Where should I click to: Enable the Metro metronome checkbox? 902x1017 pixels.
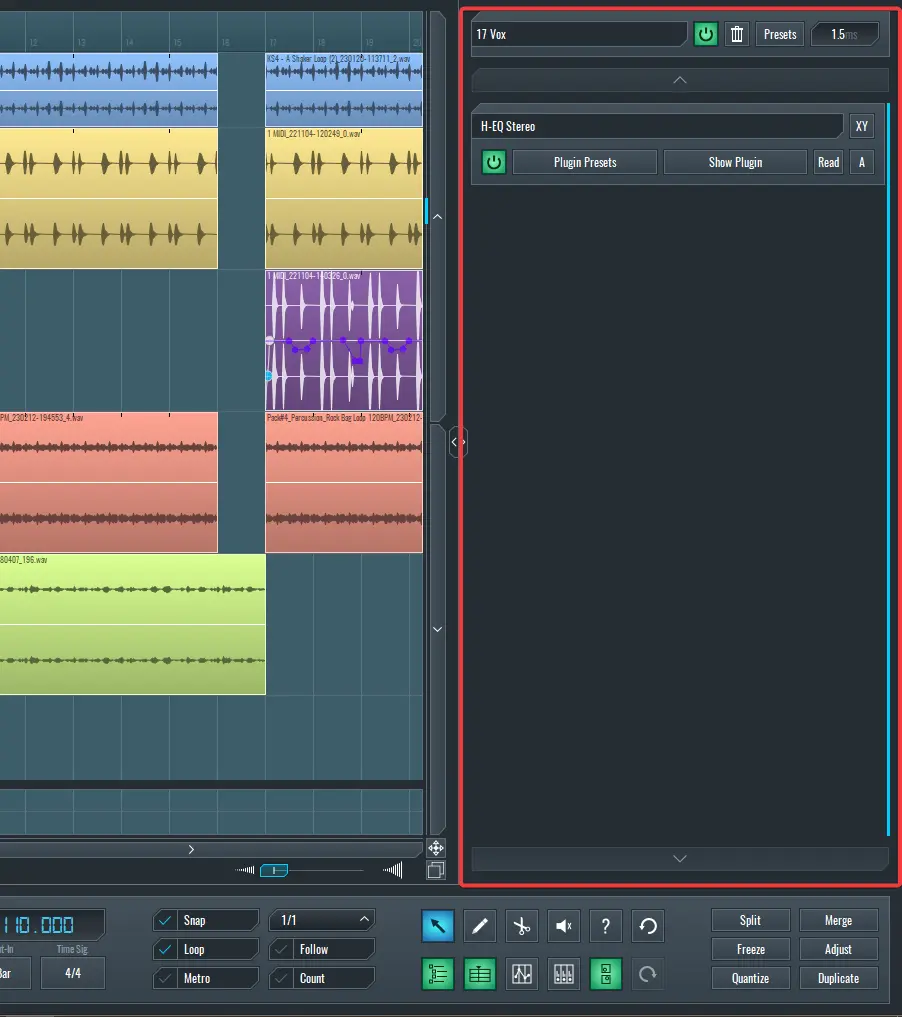(x=165, y=978)
